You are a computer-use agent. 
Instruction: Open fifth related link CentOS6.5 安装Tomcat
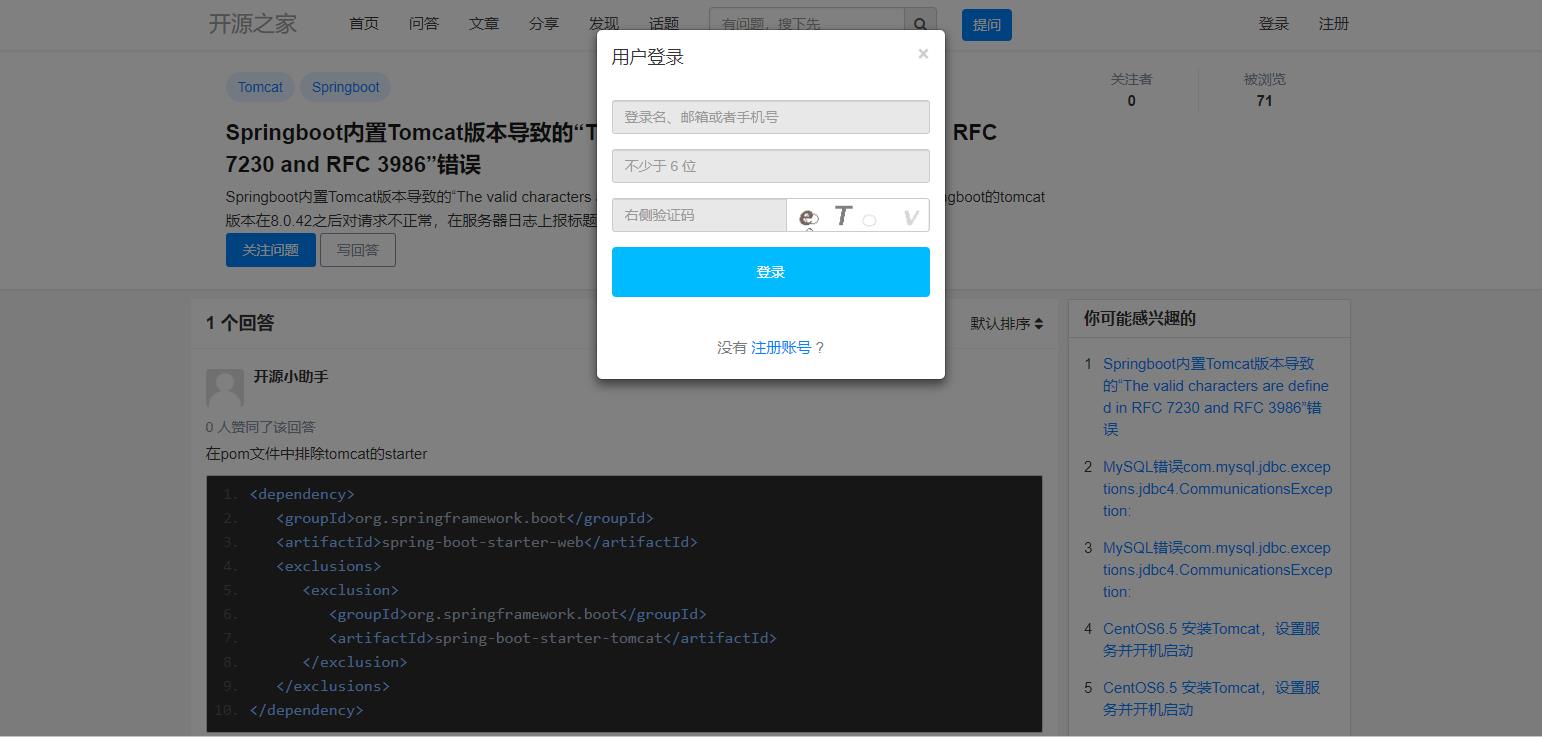pos(1211,699)
